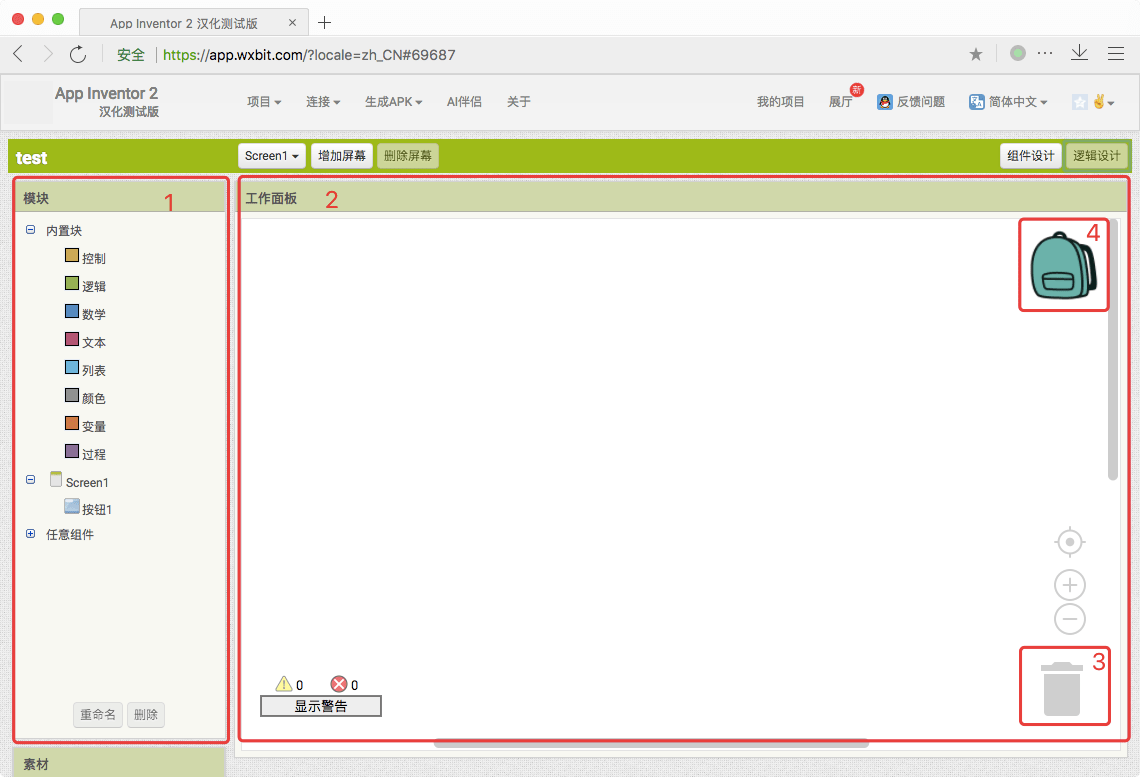Click the AI伴侣 menu item
The image size is (1140, 777).
click(464, 102)
